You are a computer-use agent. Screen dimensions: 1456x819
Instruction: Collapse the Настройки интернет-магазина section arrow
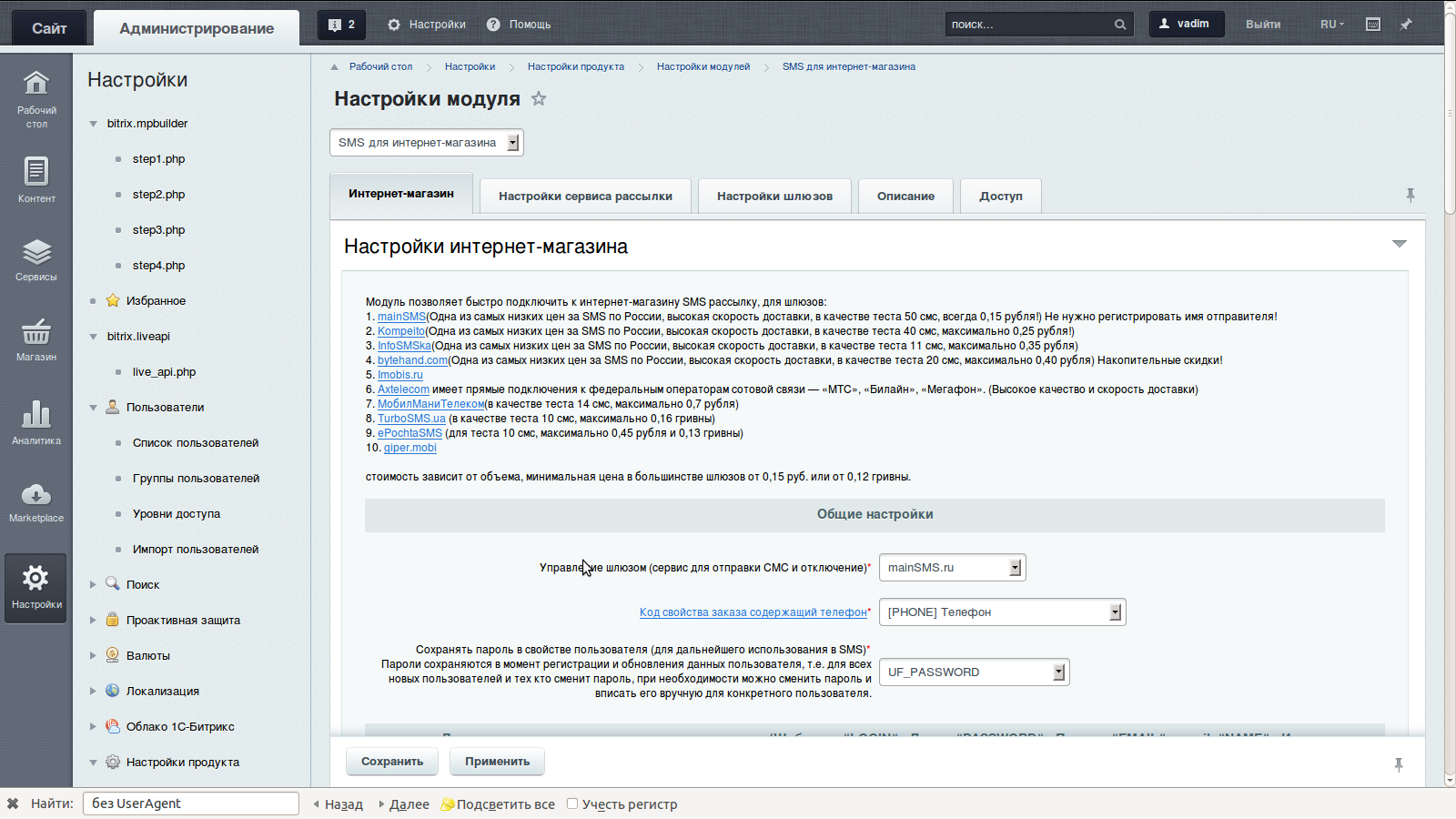[x=1399, y=244]
